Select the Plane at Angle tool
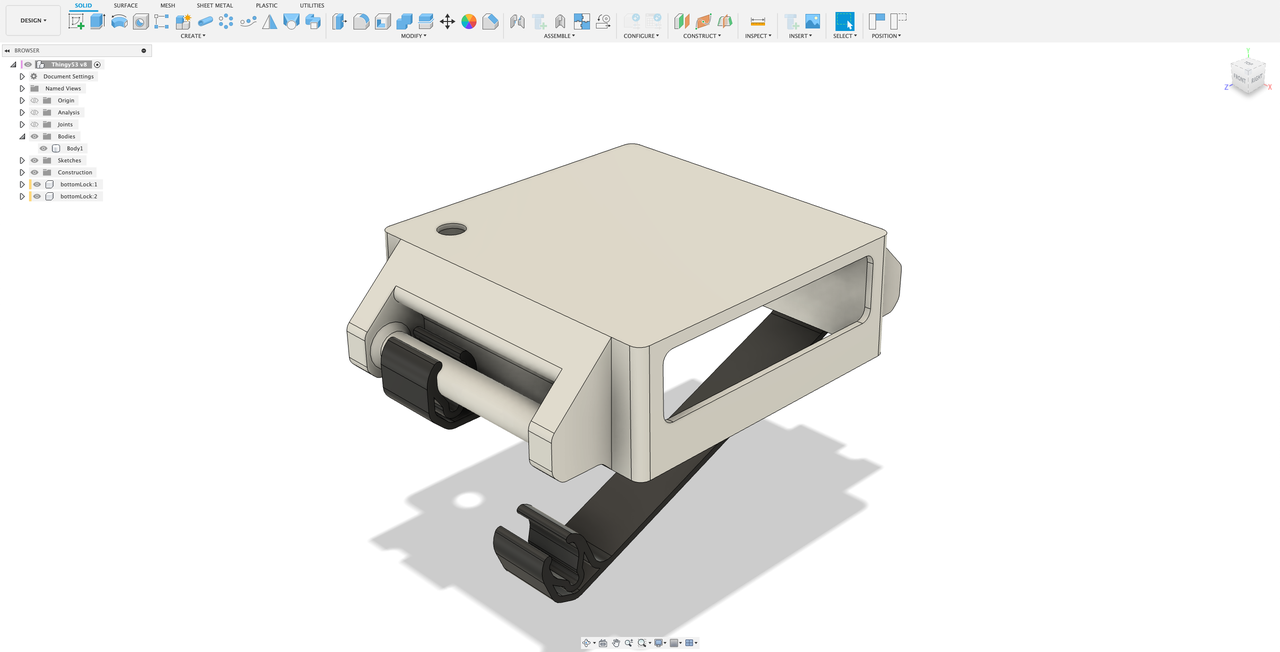This screenshot has width=1280, height=652. (x=703, y=21)
